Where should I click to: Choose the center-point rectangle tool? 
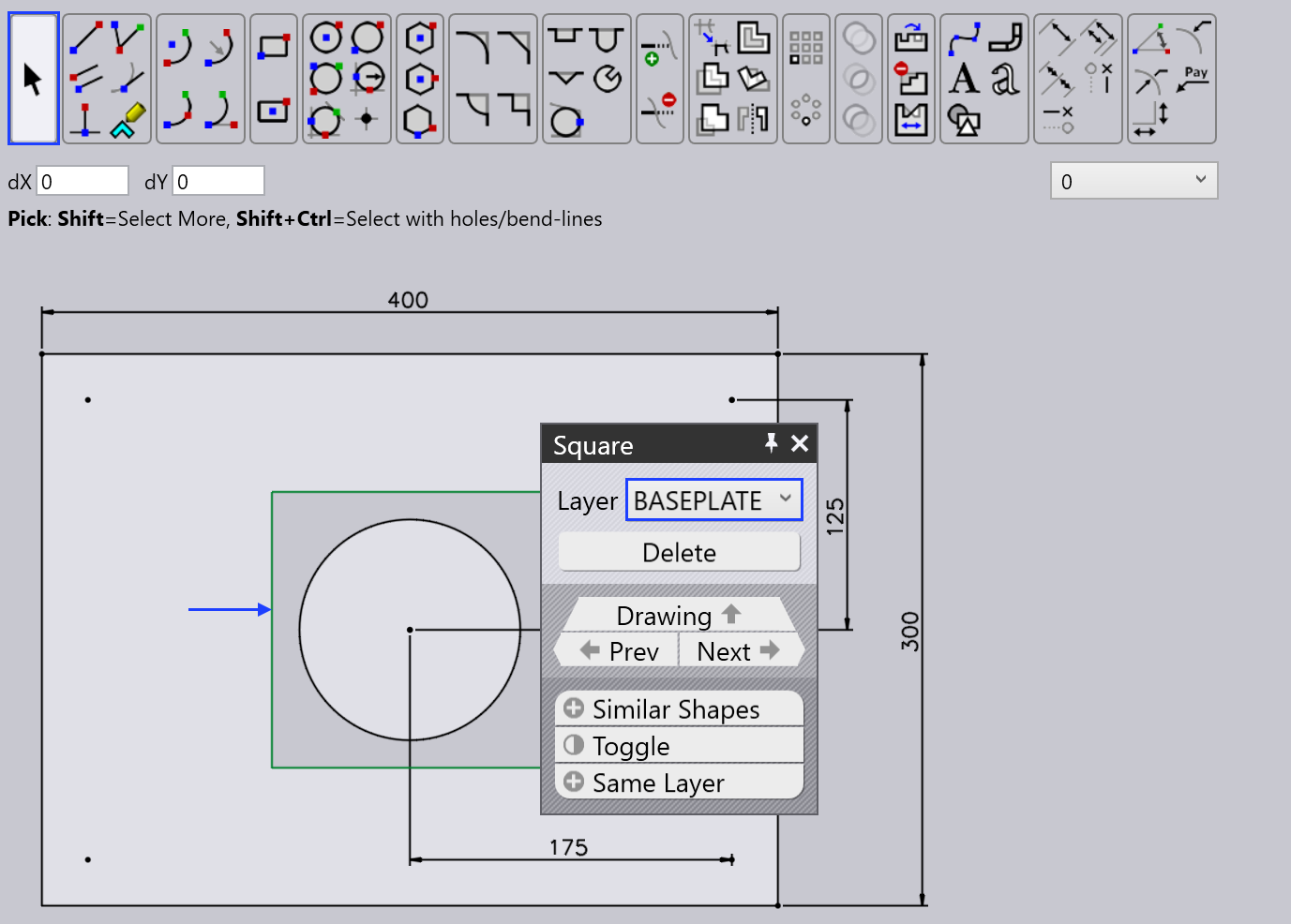[274, 111]
